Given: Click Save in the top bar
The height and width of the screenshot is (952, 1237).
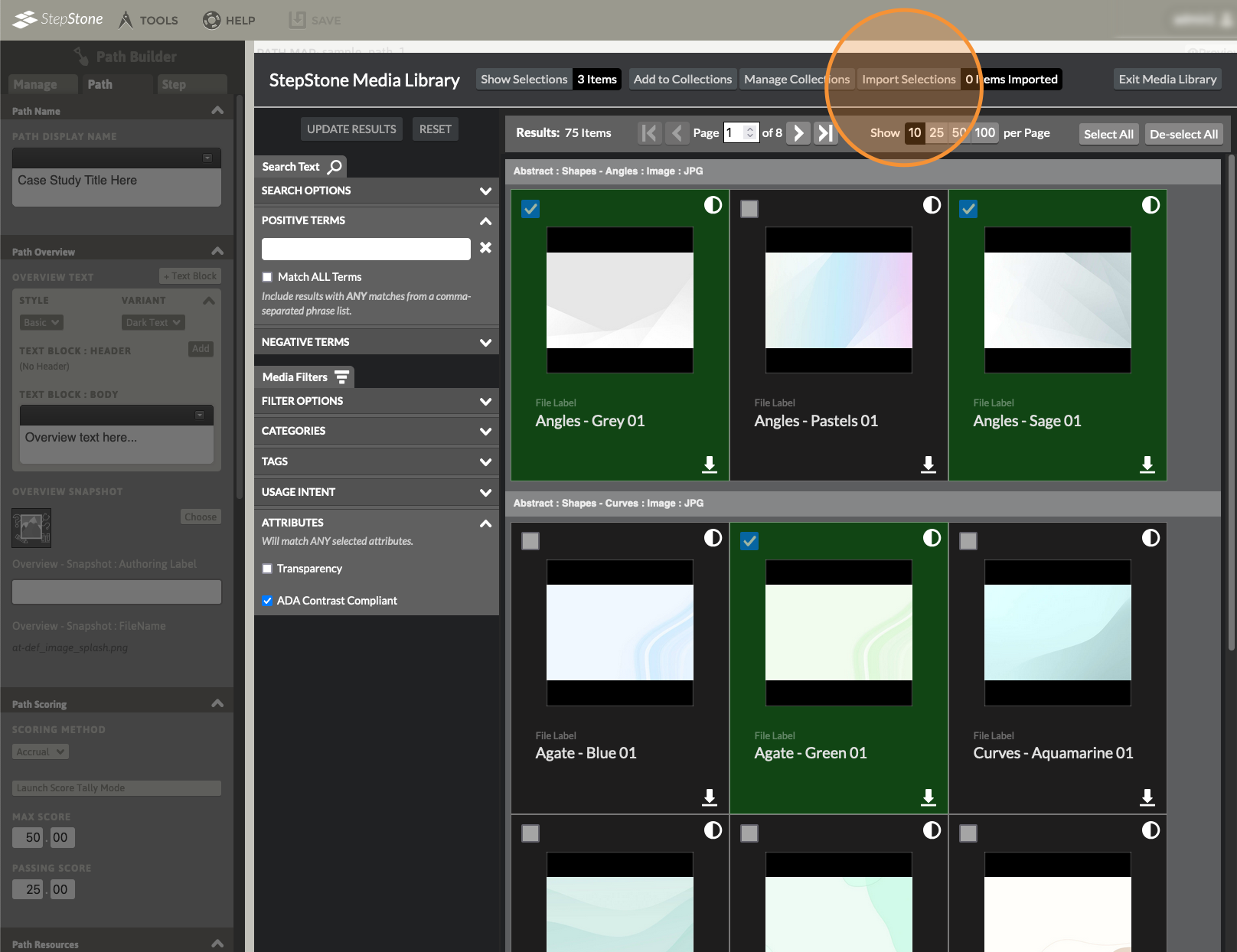Looking at the screenshot, I should coord(315,20).
